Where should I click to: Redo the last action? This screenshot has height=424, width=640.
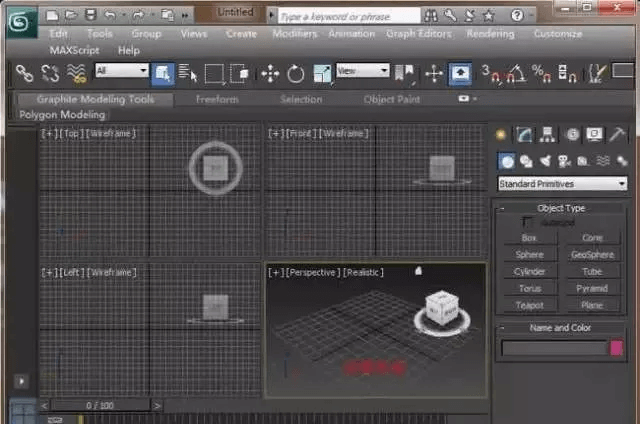139,16
